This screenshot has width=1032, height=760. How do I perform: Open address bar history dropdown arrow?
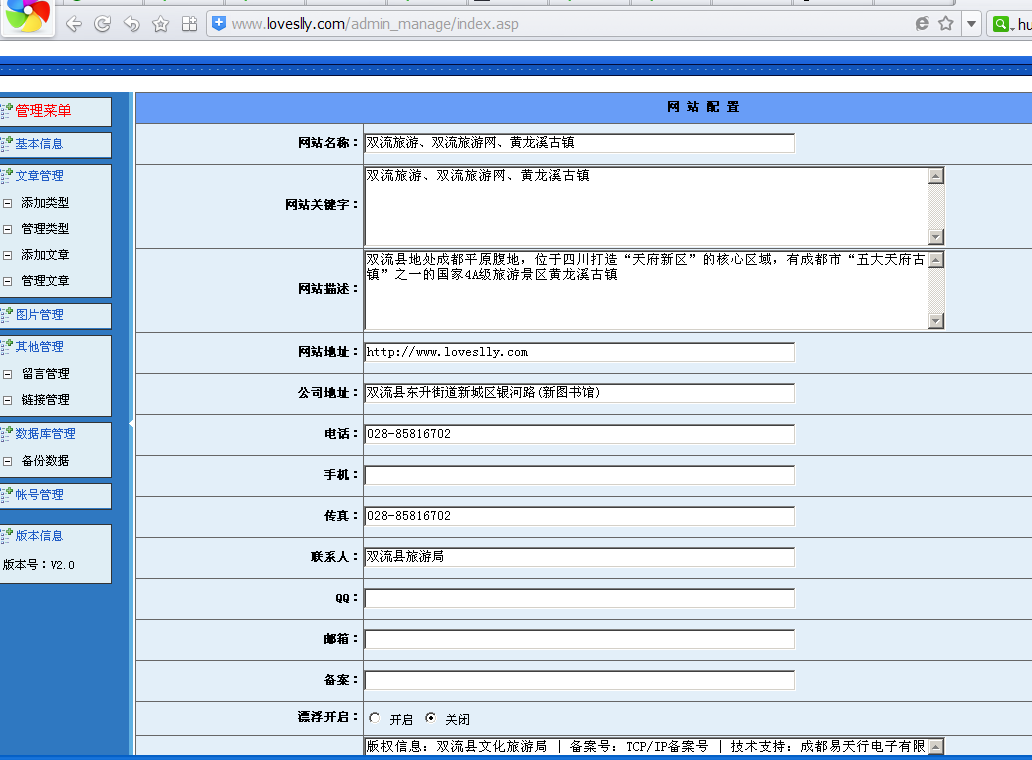pyautogui.click(x=971, y=24)
